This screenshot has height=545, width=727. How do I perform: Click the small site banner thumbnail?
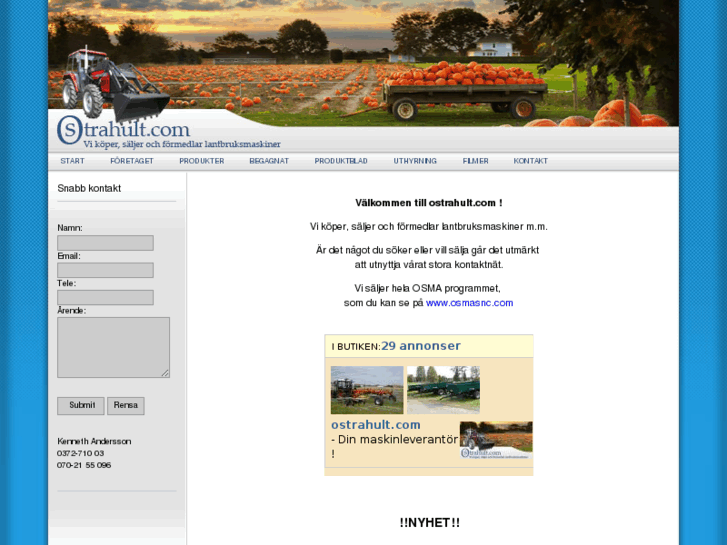(496, 440)
